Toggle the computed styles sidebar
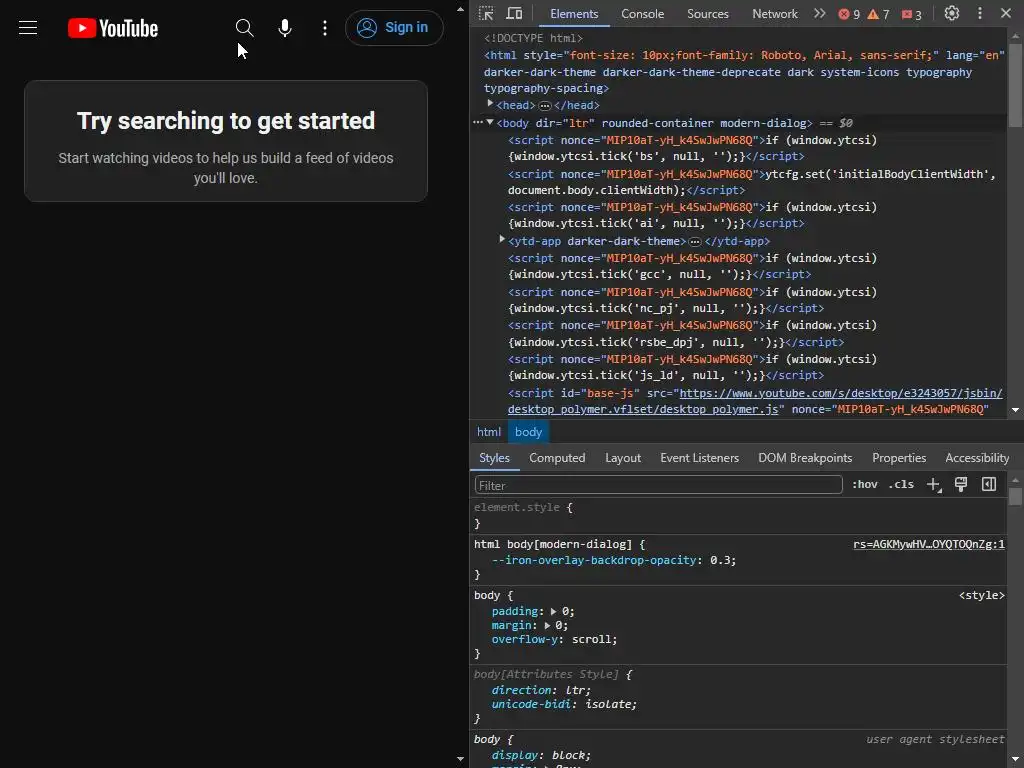Image resolution: width=1024 pixels, height=768 pixels. (x=989, y=485)
